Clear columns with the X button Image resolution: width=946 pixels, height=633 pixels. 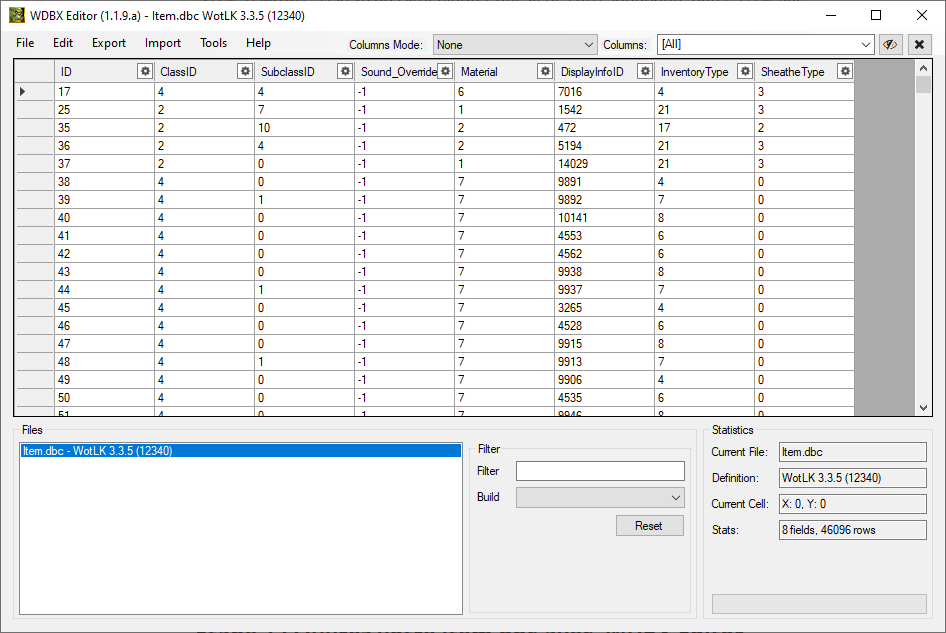tap(919, 45)
